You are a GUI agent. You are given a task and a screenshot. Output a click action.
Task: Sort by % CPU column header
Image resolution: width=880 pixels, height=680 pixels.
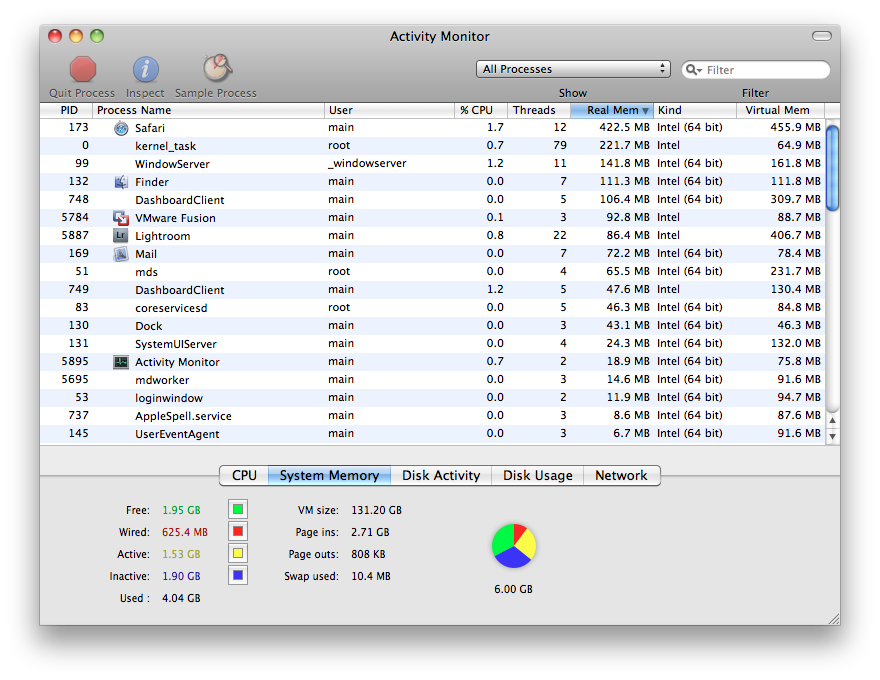point(480,110)
